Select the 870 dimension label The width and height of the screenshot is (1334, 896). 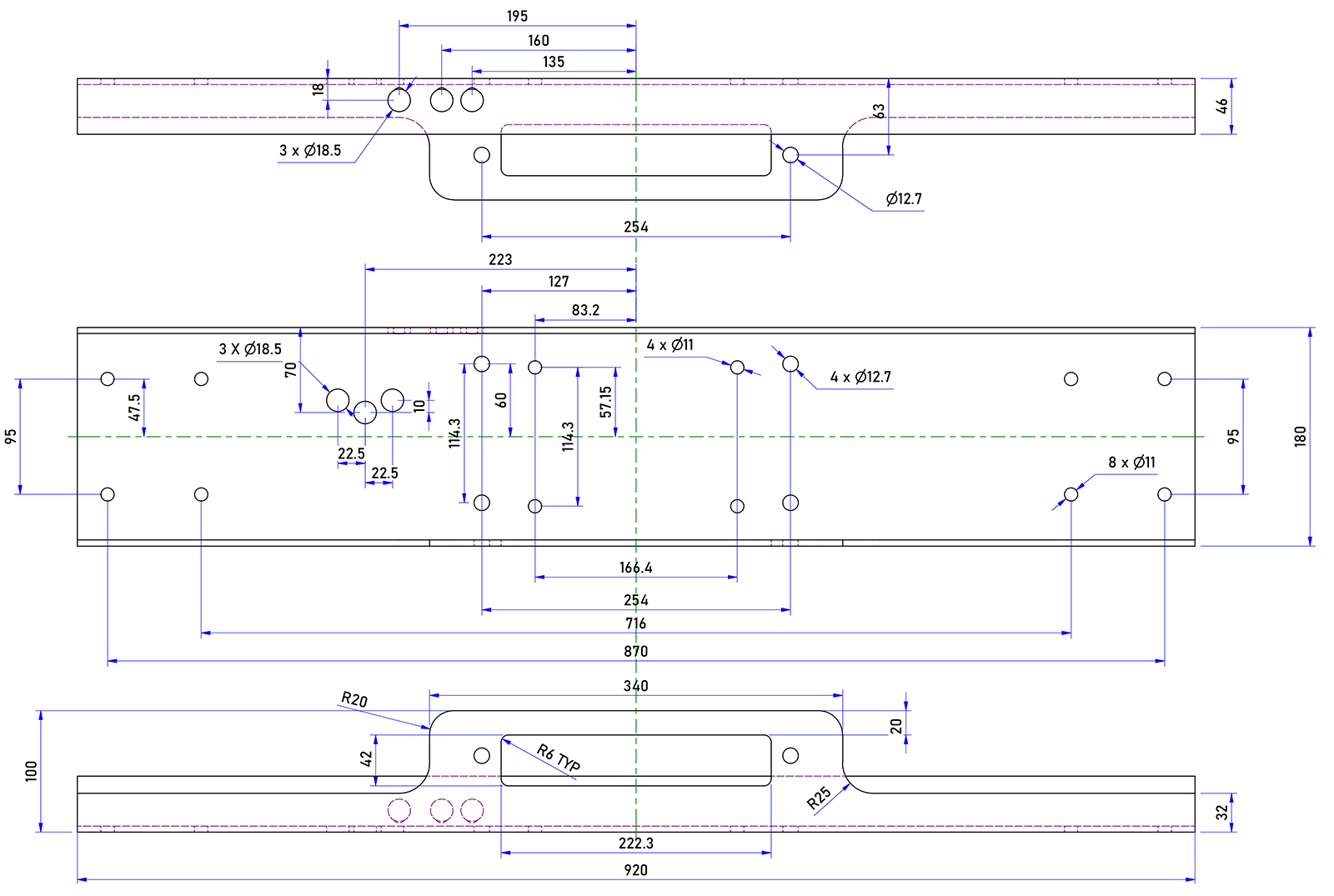click(635, 651)
